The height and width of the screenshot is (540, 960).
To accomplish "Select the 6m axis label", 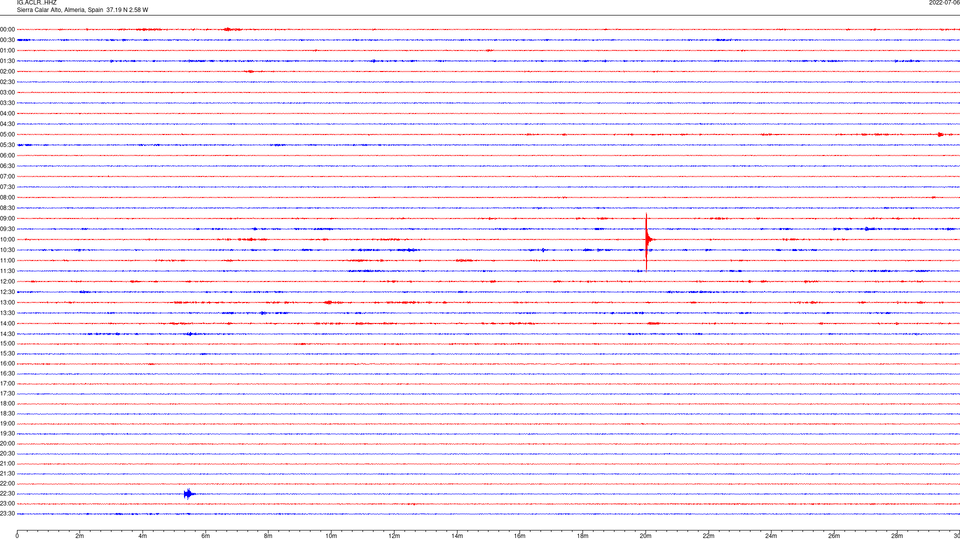I will 205,536.
